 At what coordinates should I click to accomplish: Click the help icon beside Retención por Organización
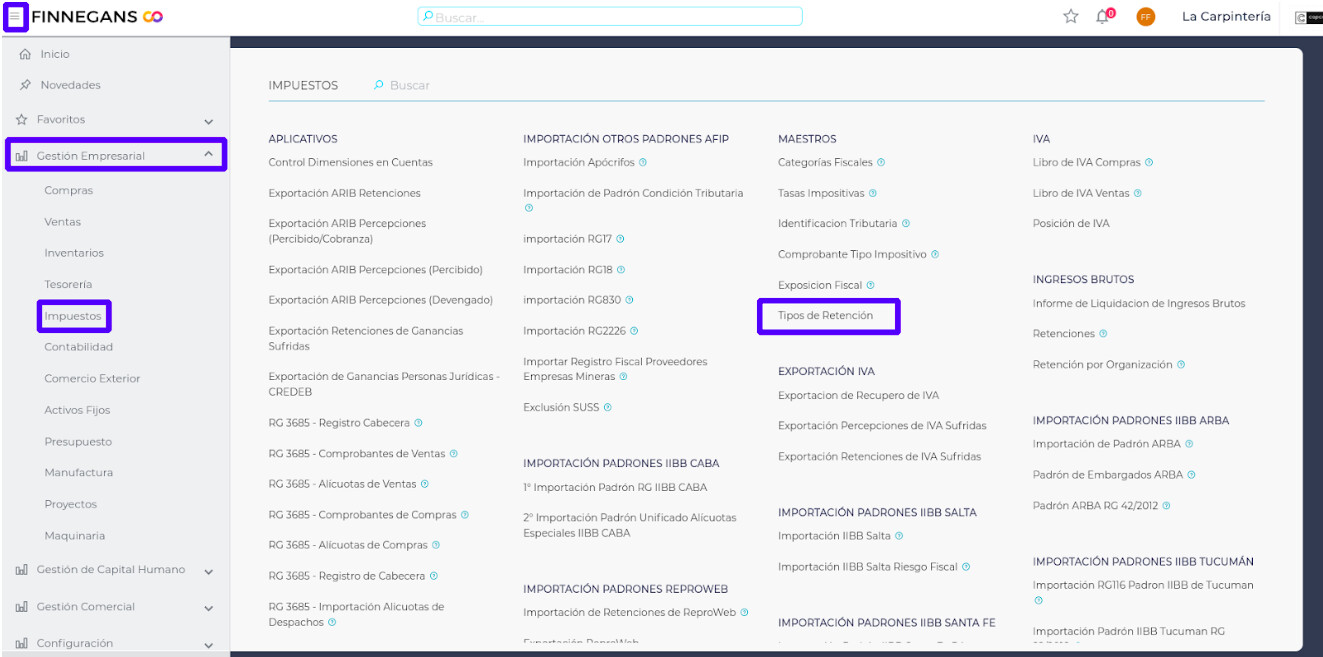pyautogui.click(x=1181, y=364)
